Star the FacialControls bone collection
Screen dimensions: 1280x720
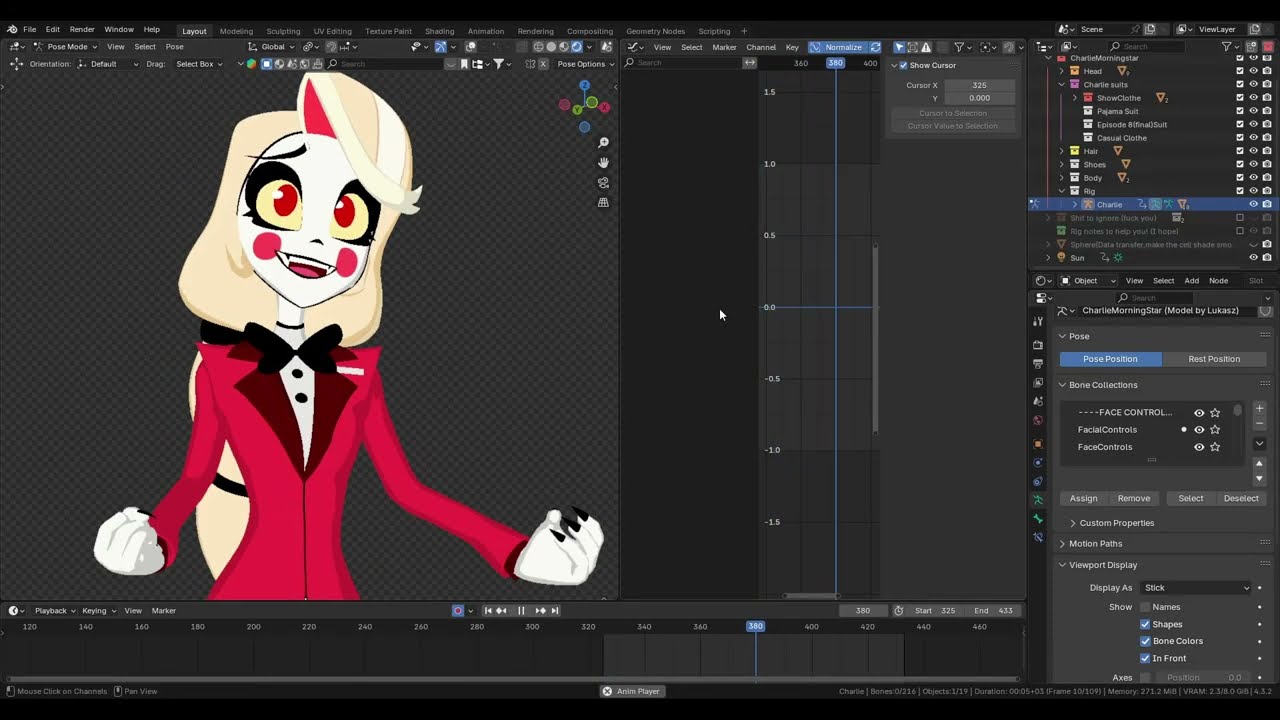[1215, 430]
